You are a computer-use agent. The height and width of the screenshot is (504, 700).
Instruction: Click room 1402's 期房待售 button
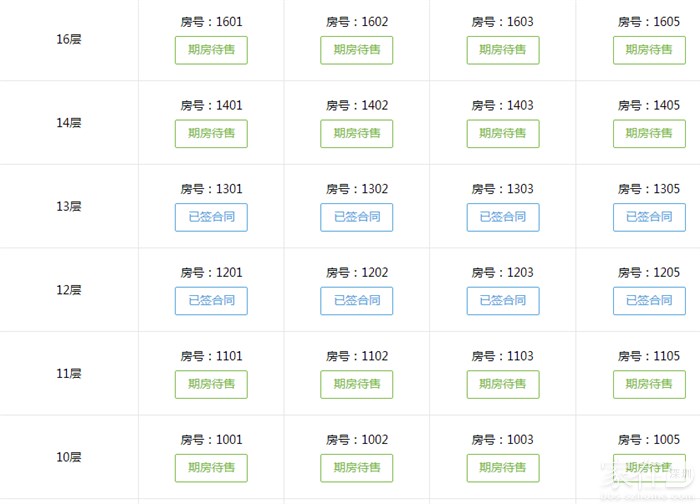(357, 134)
